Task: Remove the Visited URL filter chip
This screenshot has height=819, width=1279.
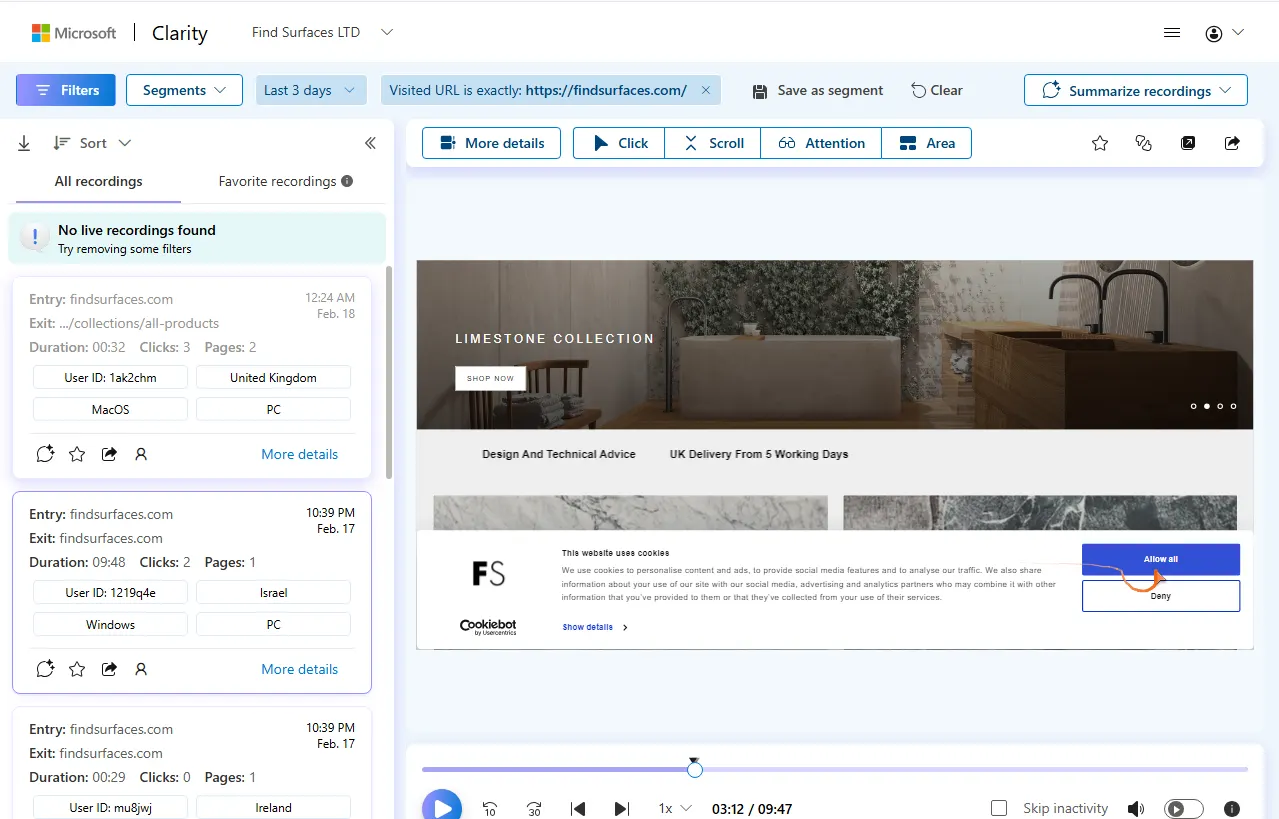Action: [705, 90]
